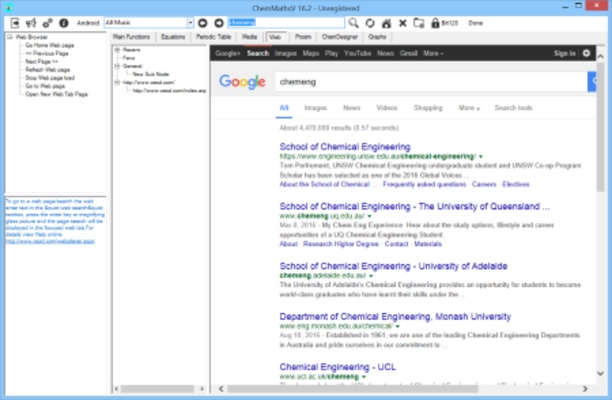The image size is (612, 400).
Task: Click the browser vertical scrollbar thumb
Action: (600, 127)
